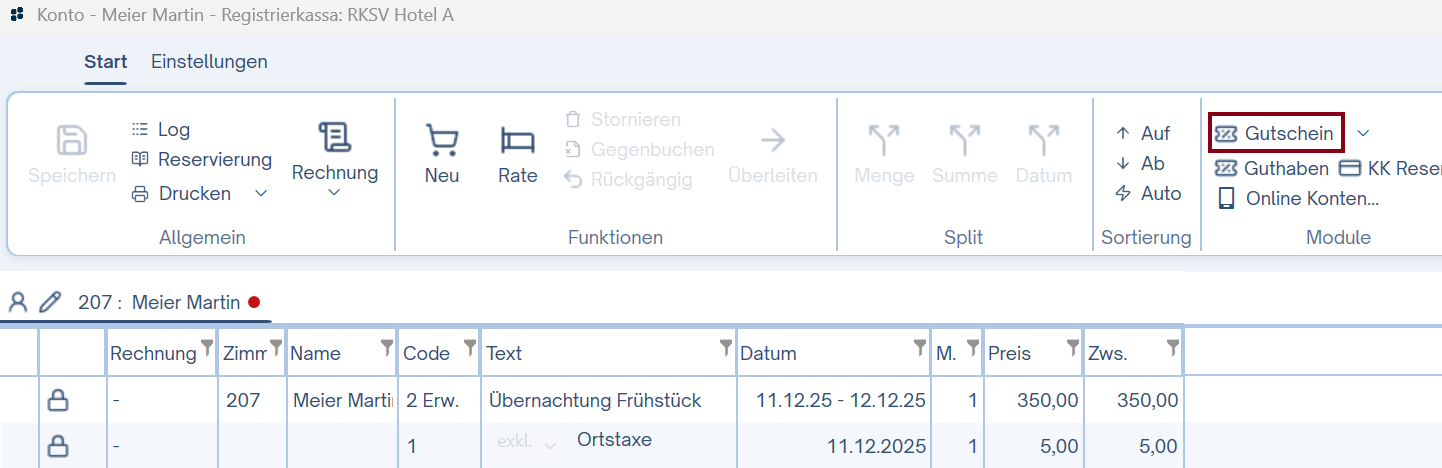Open the Log list
1442x468 pixels.
tap(160, 129)
